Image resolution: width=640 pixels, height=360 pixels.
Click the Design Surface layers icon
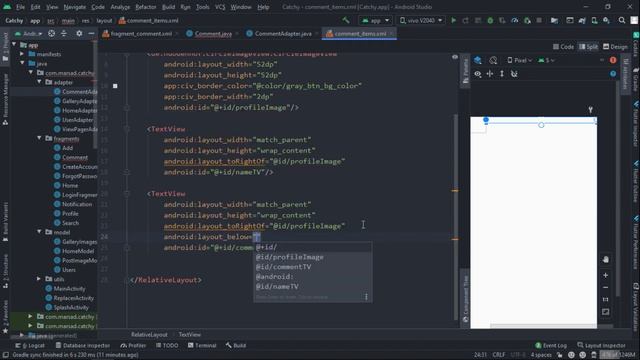[478, 60]
